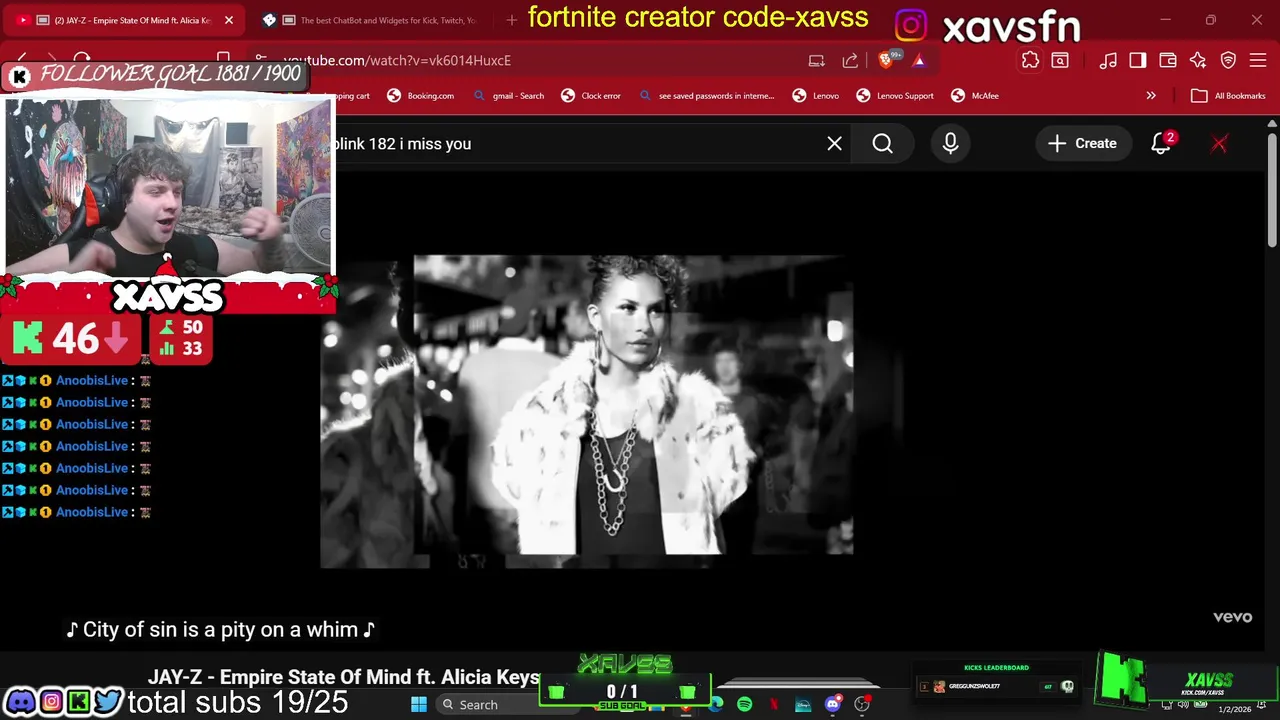Screen dimensions: 1280x720
Task: Expand hidden bookmarks chevron
Action: (x=1151, y=96)
